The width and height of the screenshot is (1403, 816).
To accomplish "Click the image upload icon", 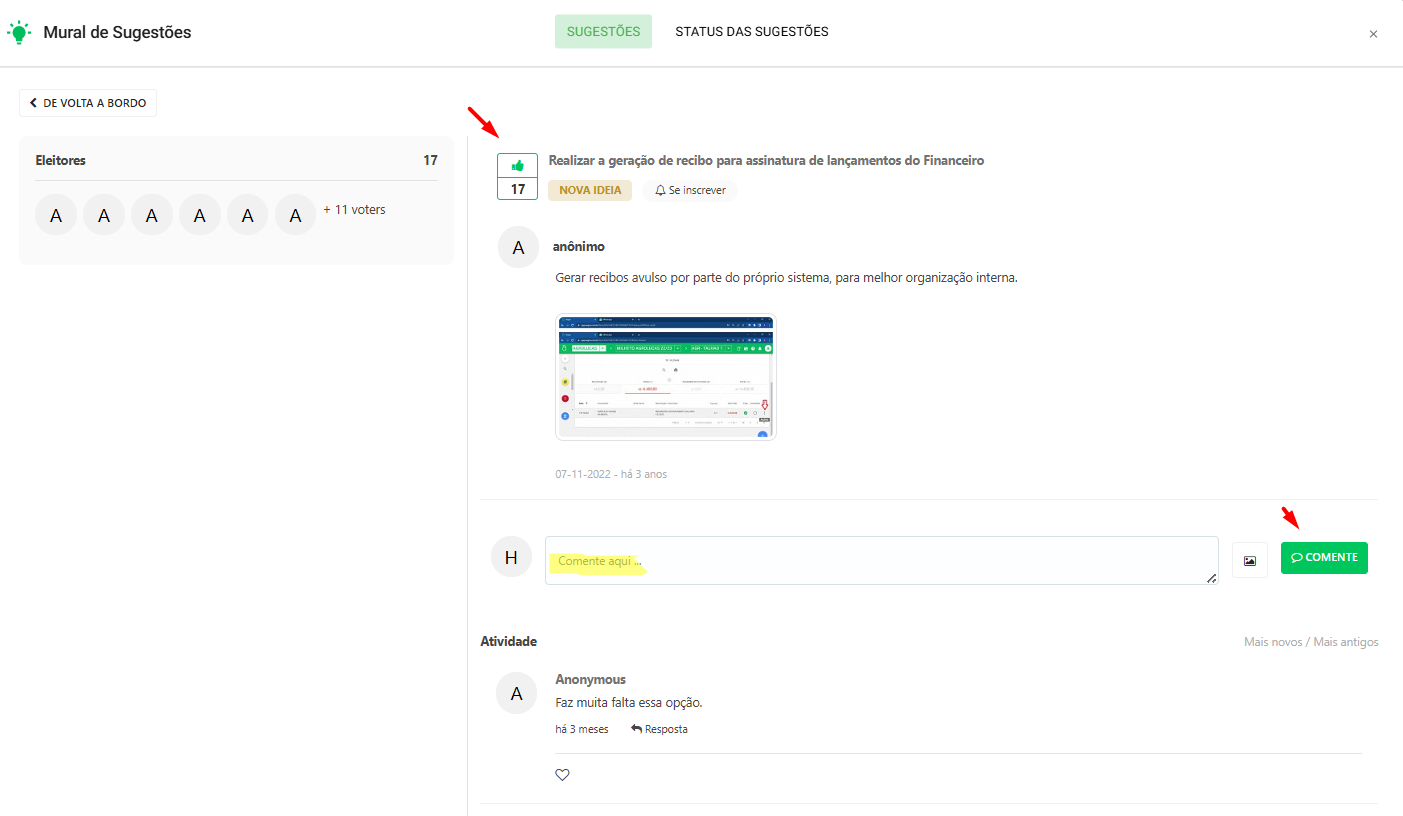I will coord(1249,560).
